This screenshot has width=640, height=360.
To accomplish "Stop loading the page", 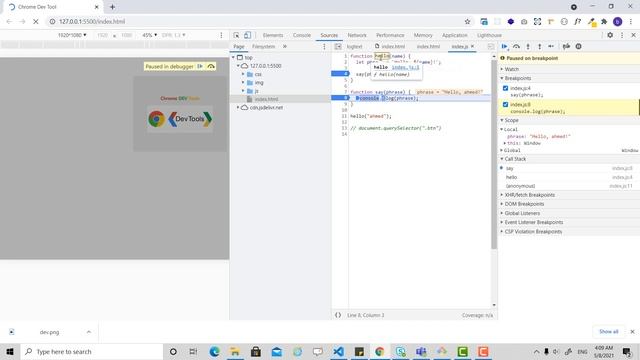I will pyautogui.click(x=36, y=21).
